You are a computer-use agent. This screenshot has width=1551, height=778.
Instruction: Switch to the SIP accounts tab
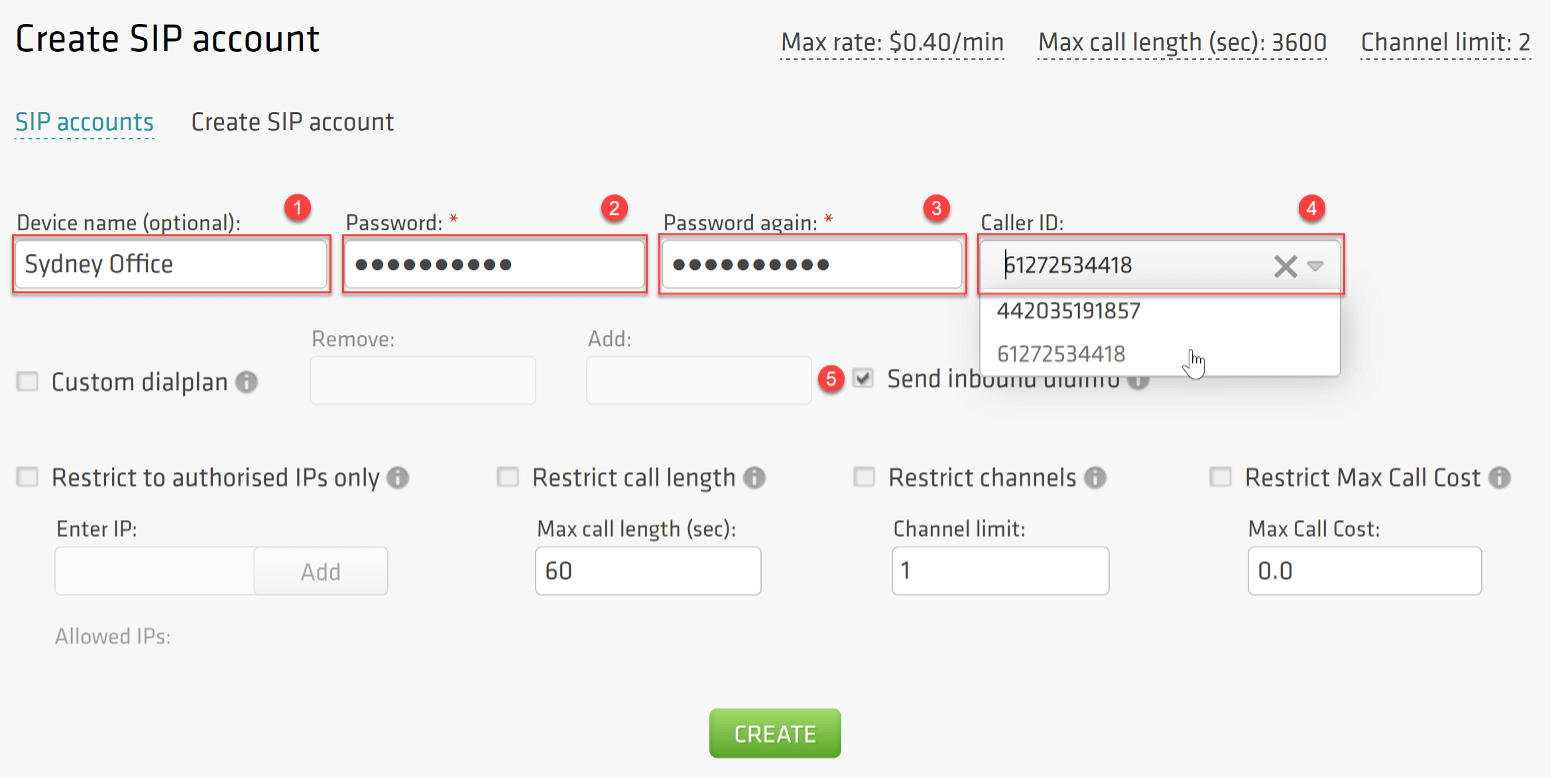84,122
